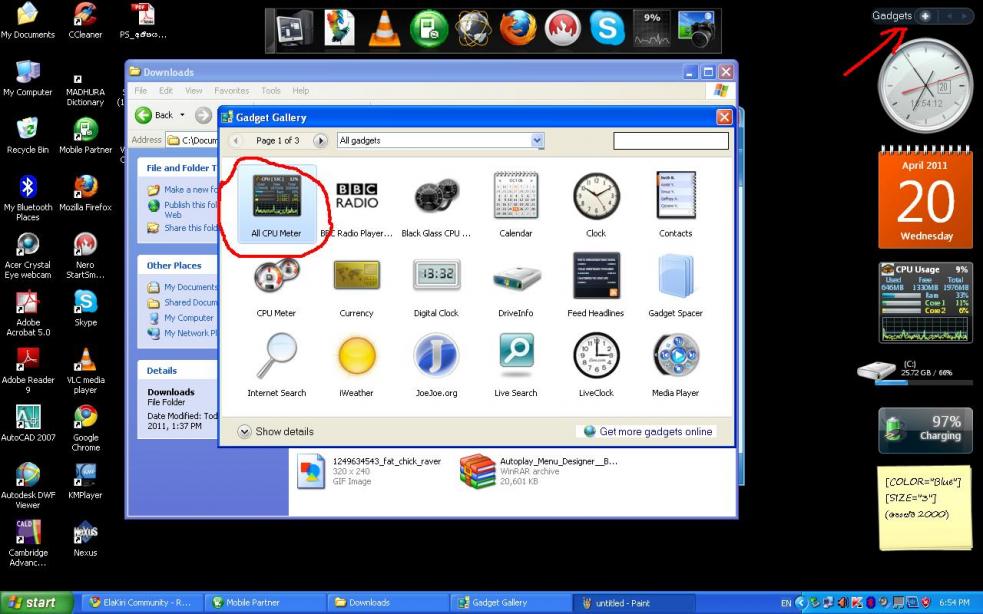Open the Back button history arrow

(182, 115)
